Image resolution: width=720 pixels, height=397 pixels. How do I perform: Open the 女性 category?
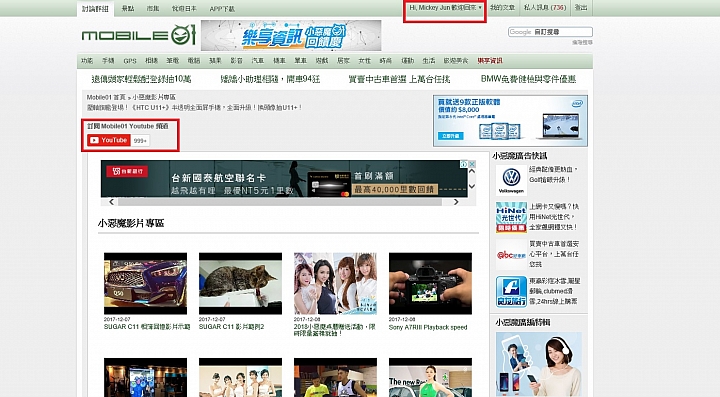click(365, 61)
